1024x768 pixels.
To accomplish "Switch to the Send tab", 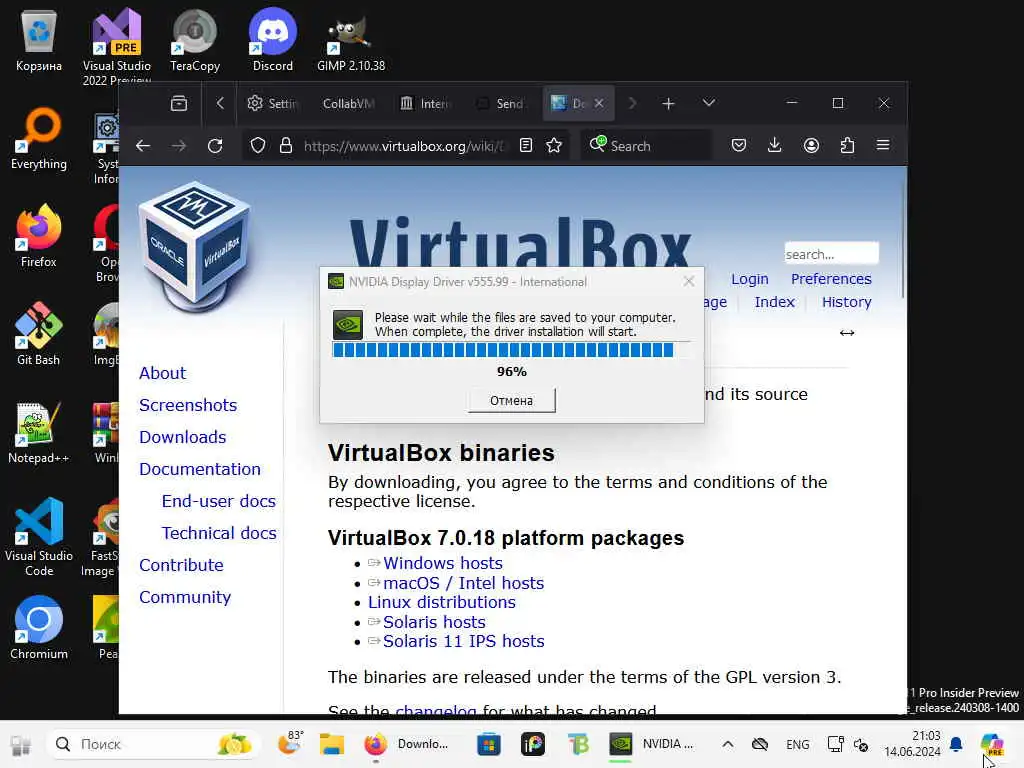I will coord(502,103).
